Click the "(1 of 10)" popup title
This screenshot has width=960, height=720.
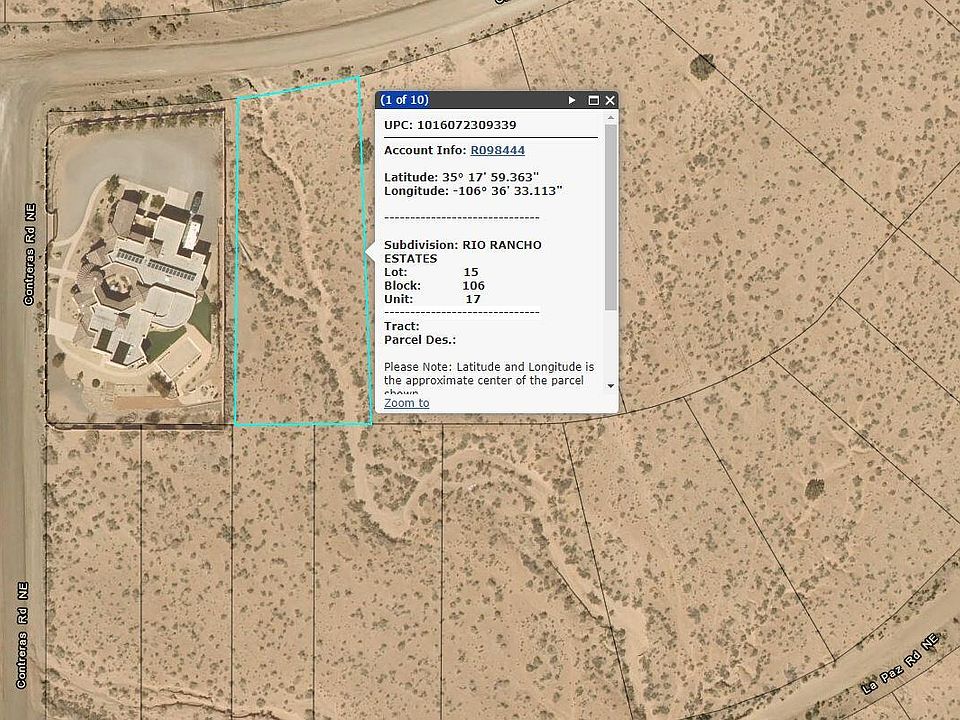[404, 100]
